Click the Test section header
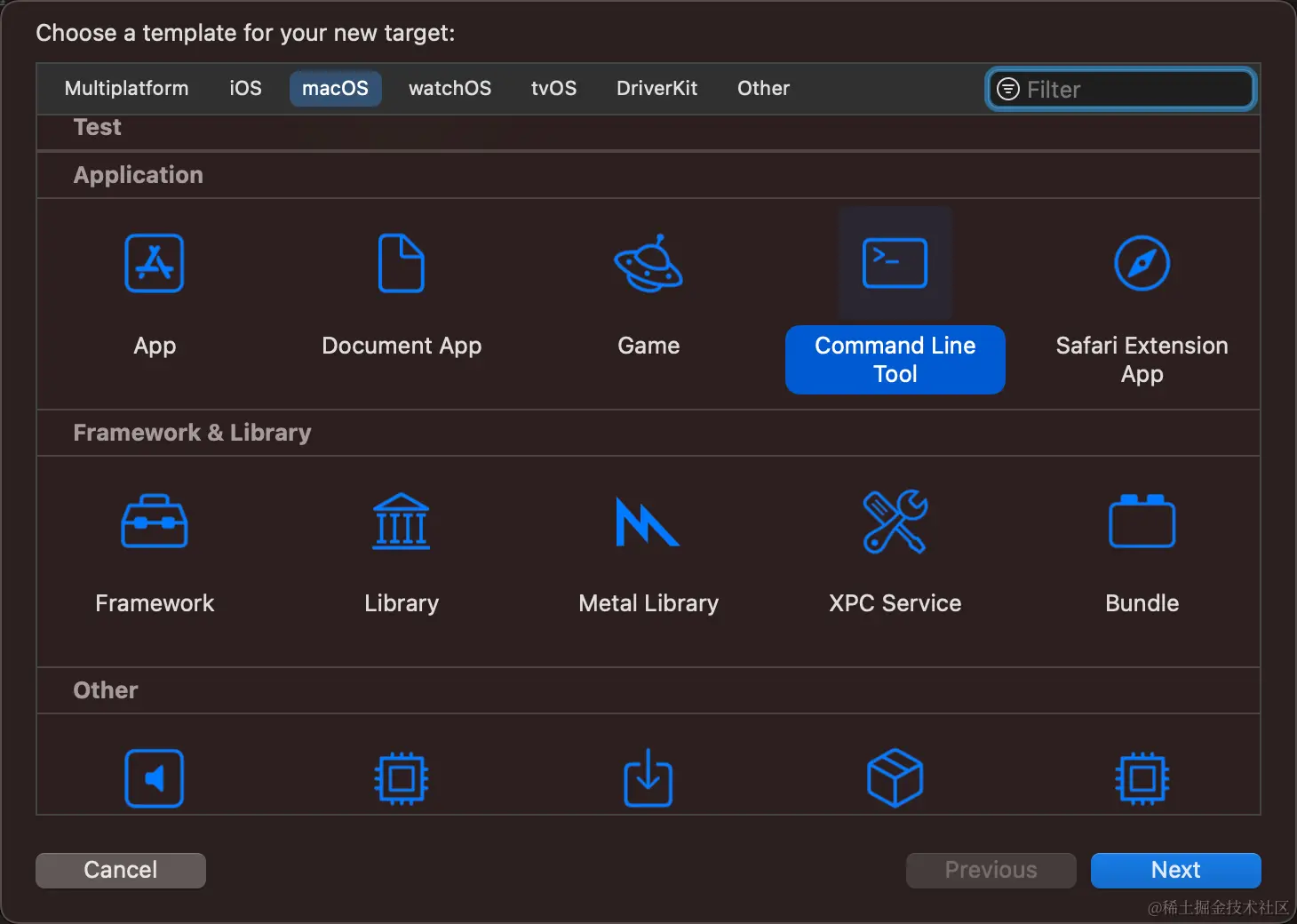Screen dimensions: 1297x924 98,127
